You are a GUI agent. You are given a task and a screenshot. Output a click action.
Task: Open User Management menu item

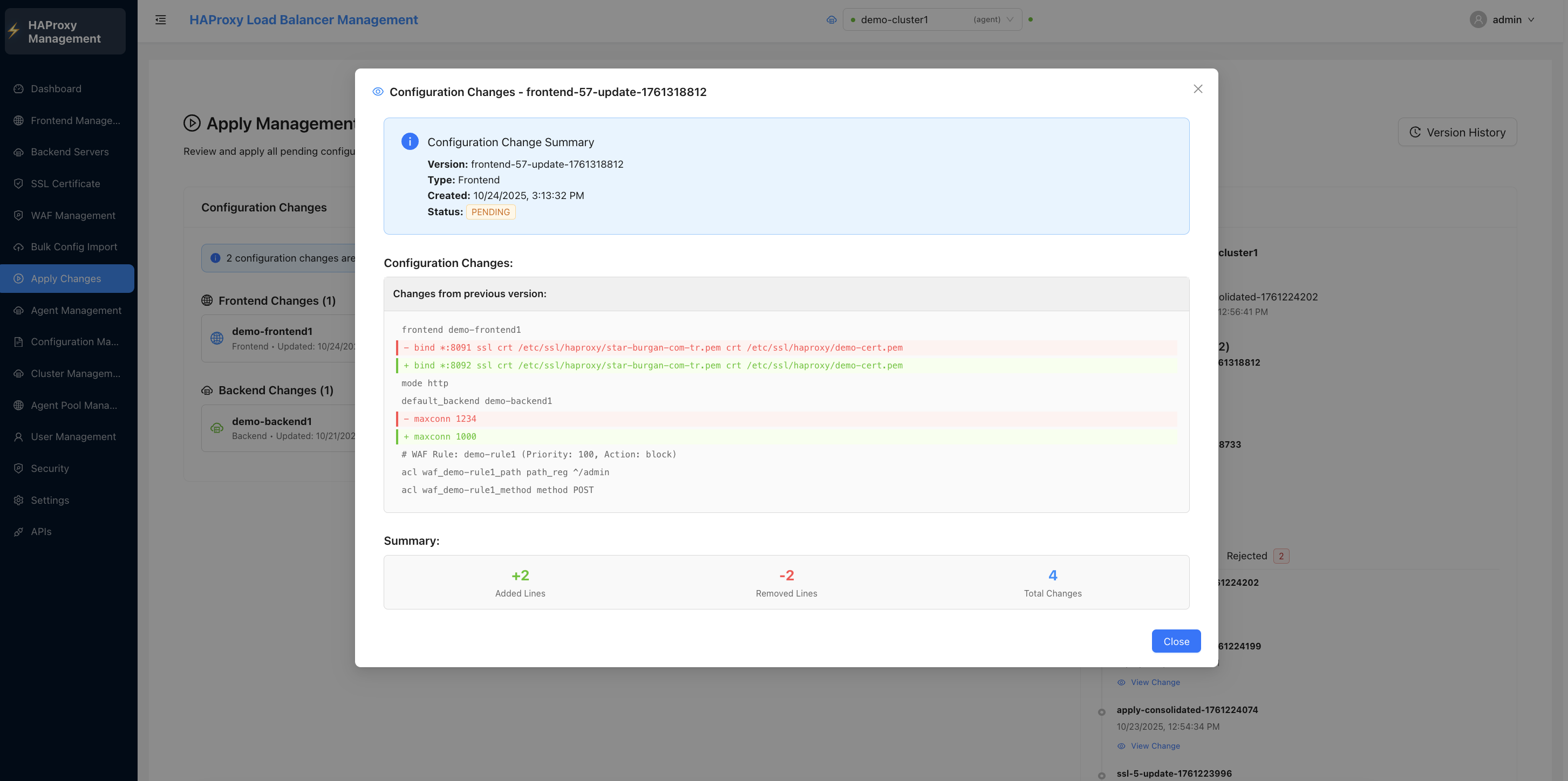67,437
